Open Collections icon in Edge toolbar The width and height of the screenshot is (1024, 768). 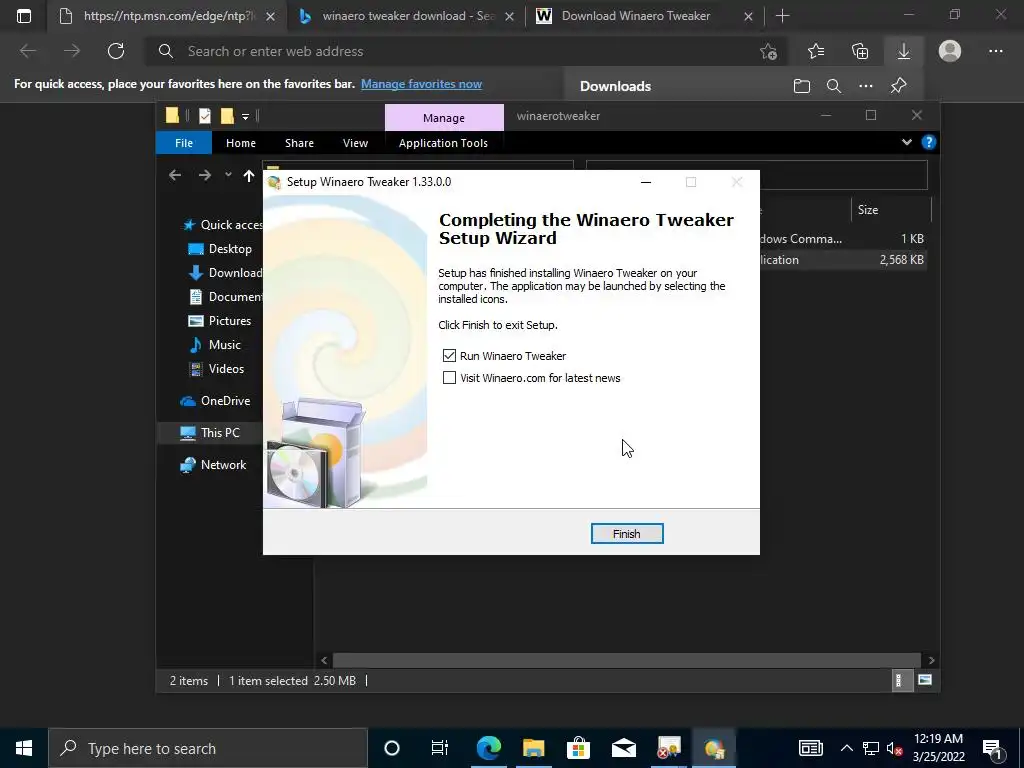(860, 51)
